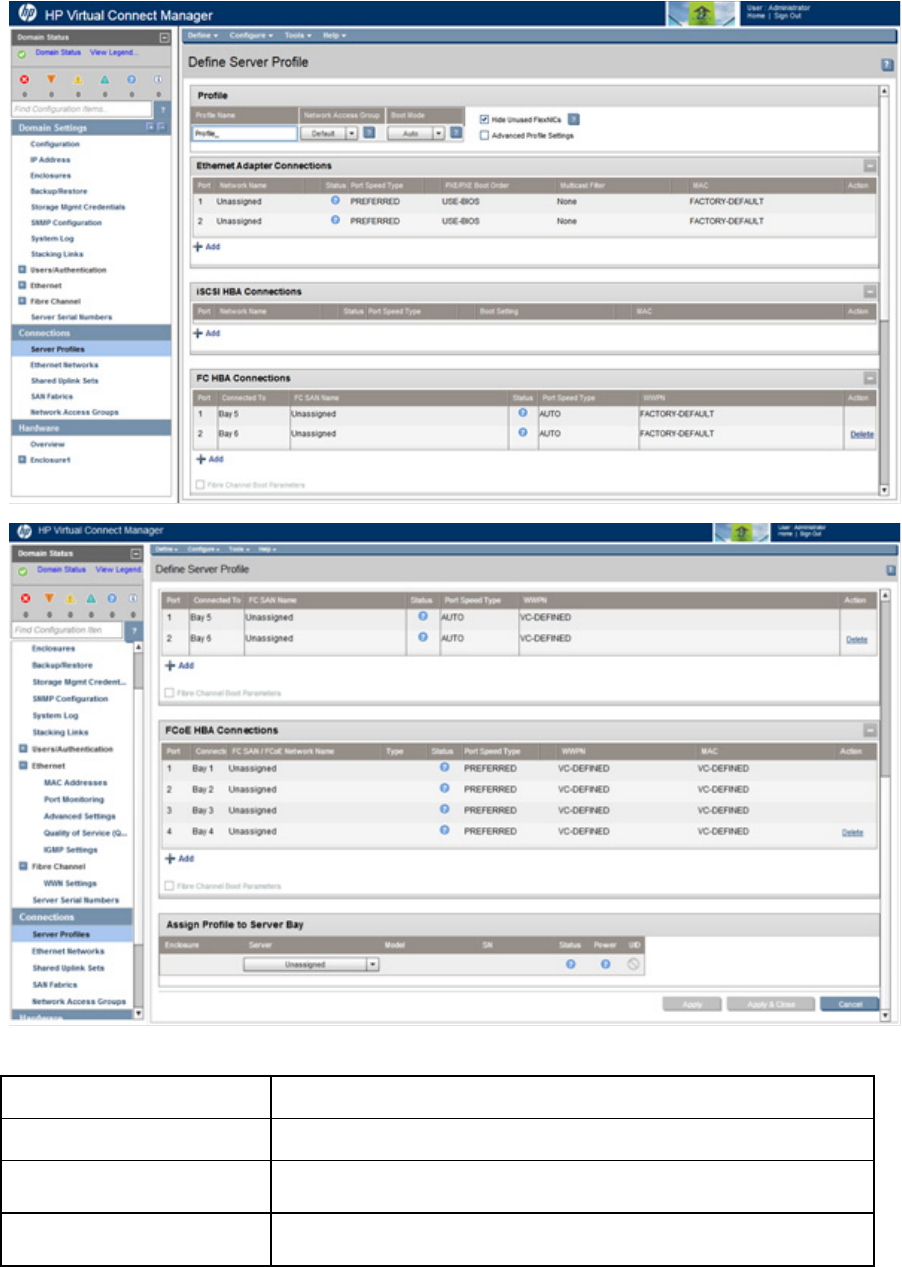Open Server Unassigned dropdown in Assign Profile section
This screenshot has height=1267, width=902.
point(312,964)
